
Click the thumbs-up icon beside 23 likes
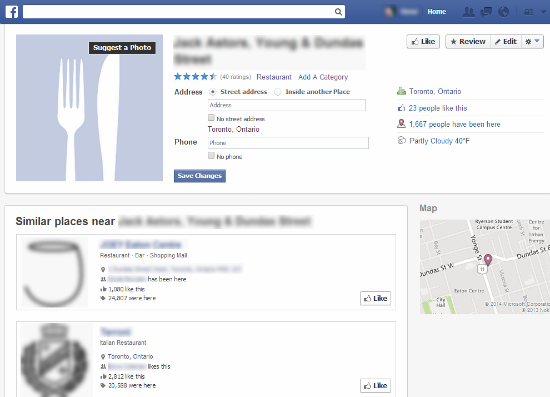[401, 108]
